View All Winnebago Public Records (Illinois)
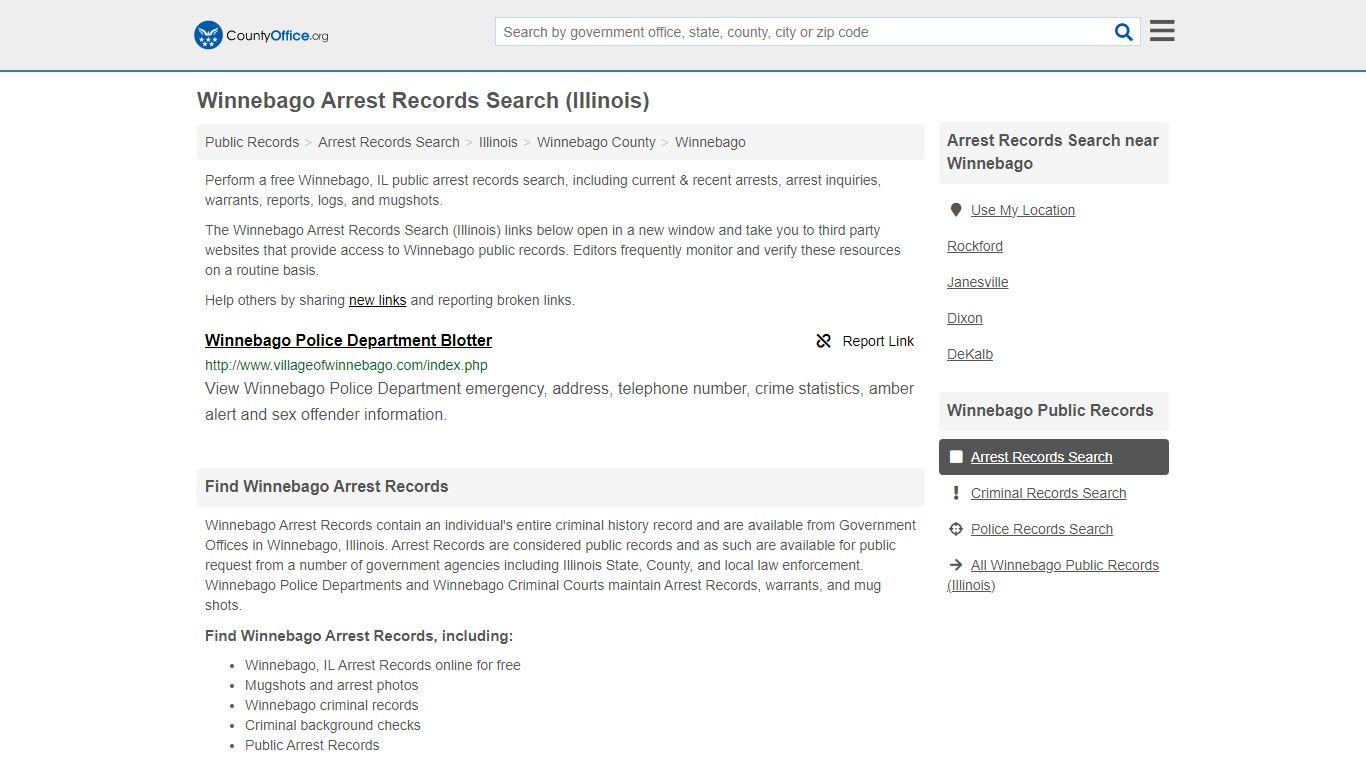 pyautogui.click(x=1053, y=575)
